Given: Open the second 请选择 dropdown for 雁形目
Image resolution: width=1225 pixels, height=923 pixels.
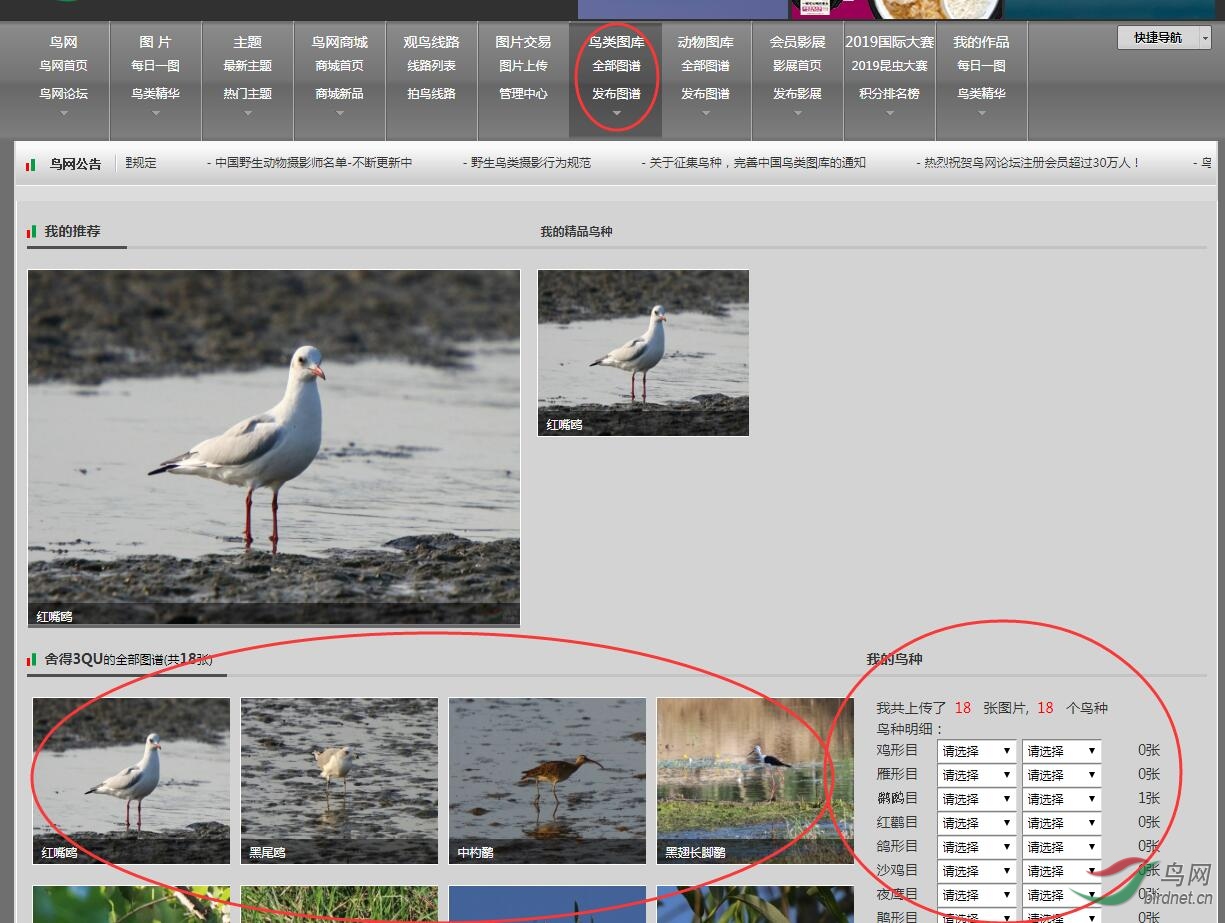Looking at the screenshot, I should point(1061,775).
